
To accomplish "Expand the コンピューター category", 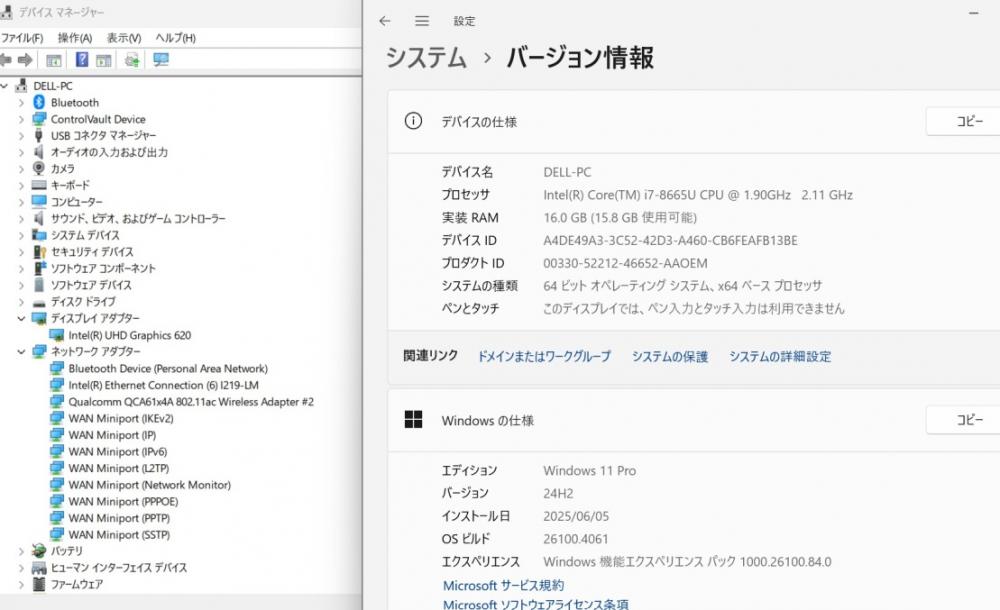I will [21, 202].
